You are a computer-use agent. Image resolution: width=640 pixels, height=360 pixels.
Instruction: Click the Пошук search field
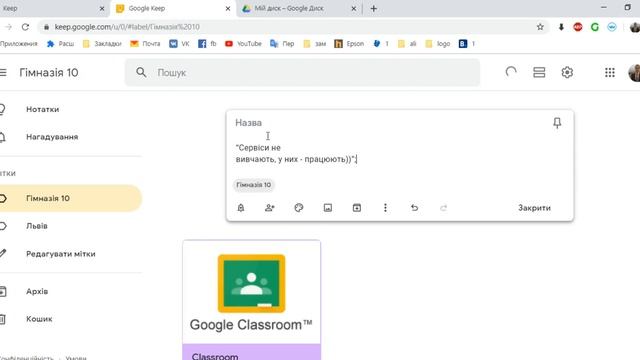(302, 73)
